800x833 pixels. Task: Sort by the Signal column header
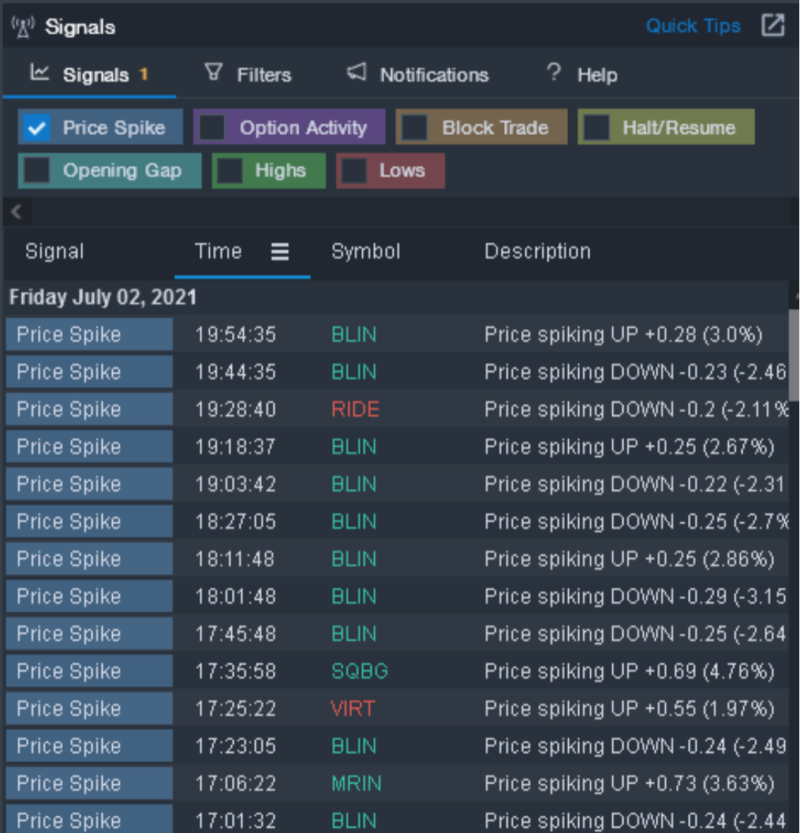click(x=55, y=251)
